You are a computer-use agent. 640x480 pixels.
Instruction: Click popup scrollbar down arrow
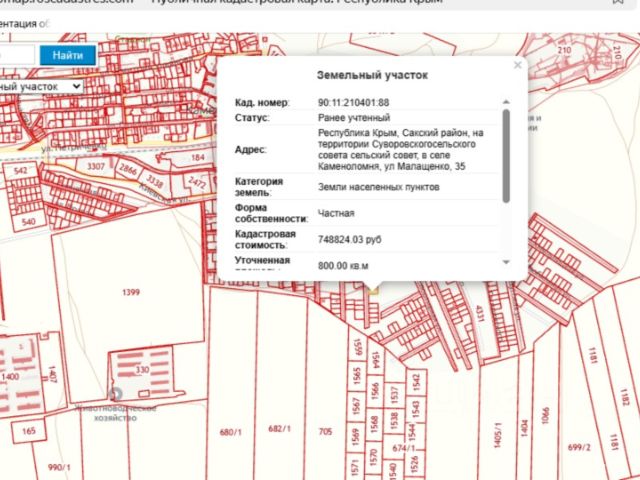point(506,262)
